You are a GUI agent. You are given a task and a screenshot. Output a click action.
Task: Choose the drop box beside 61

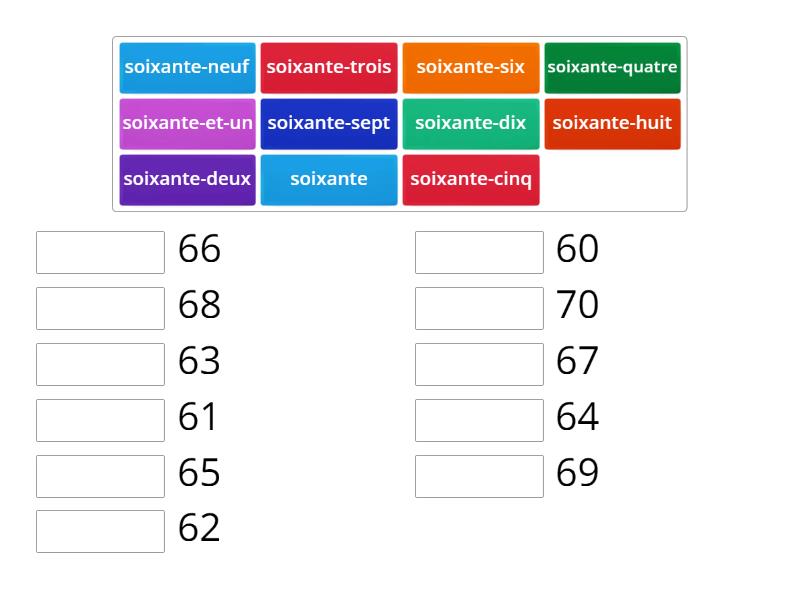[100, 420]
